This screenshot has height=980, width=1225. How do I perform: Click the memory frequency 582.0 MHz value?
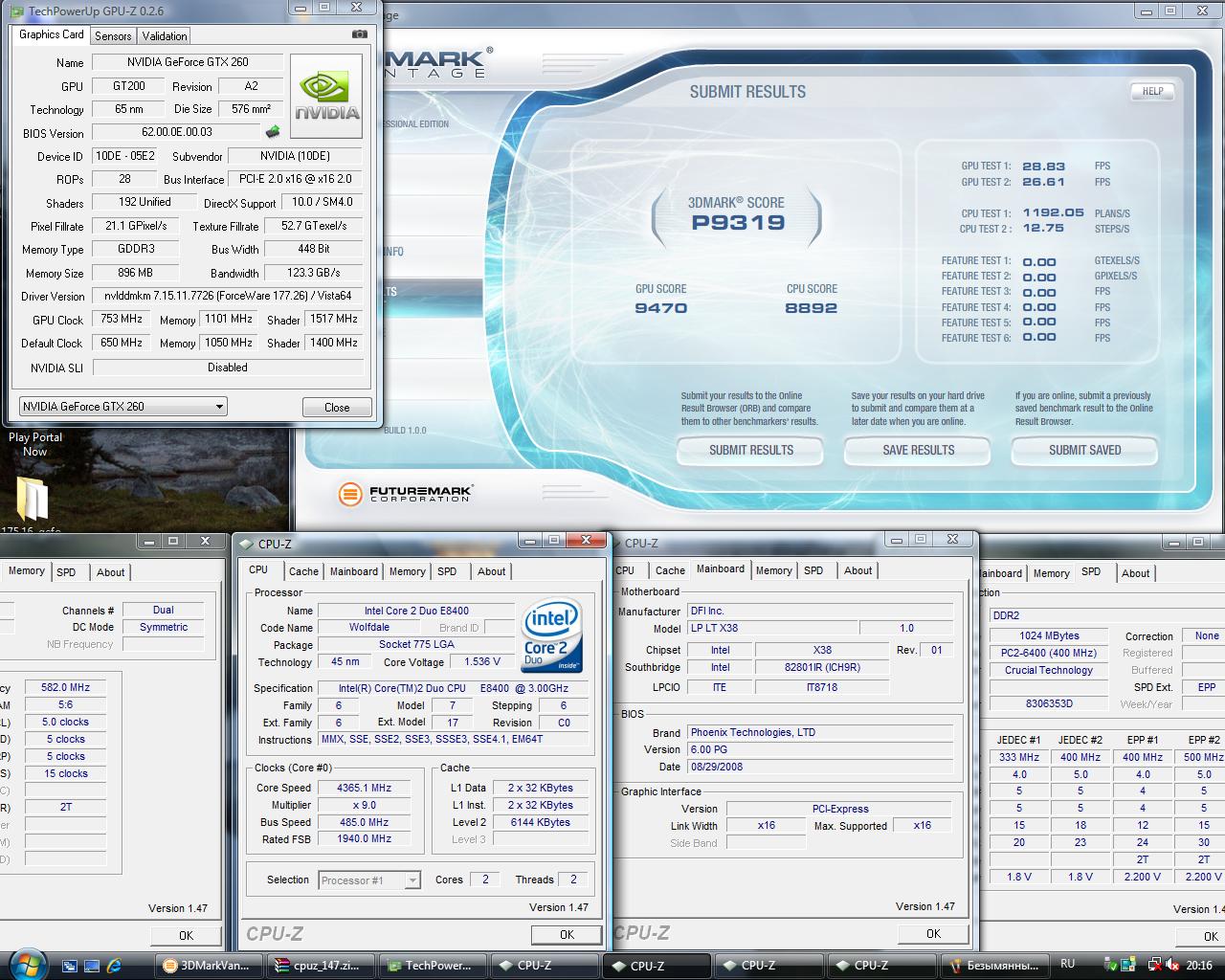(x=65, y=687)
